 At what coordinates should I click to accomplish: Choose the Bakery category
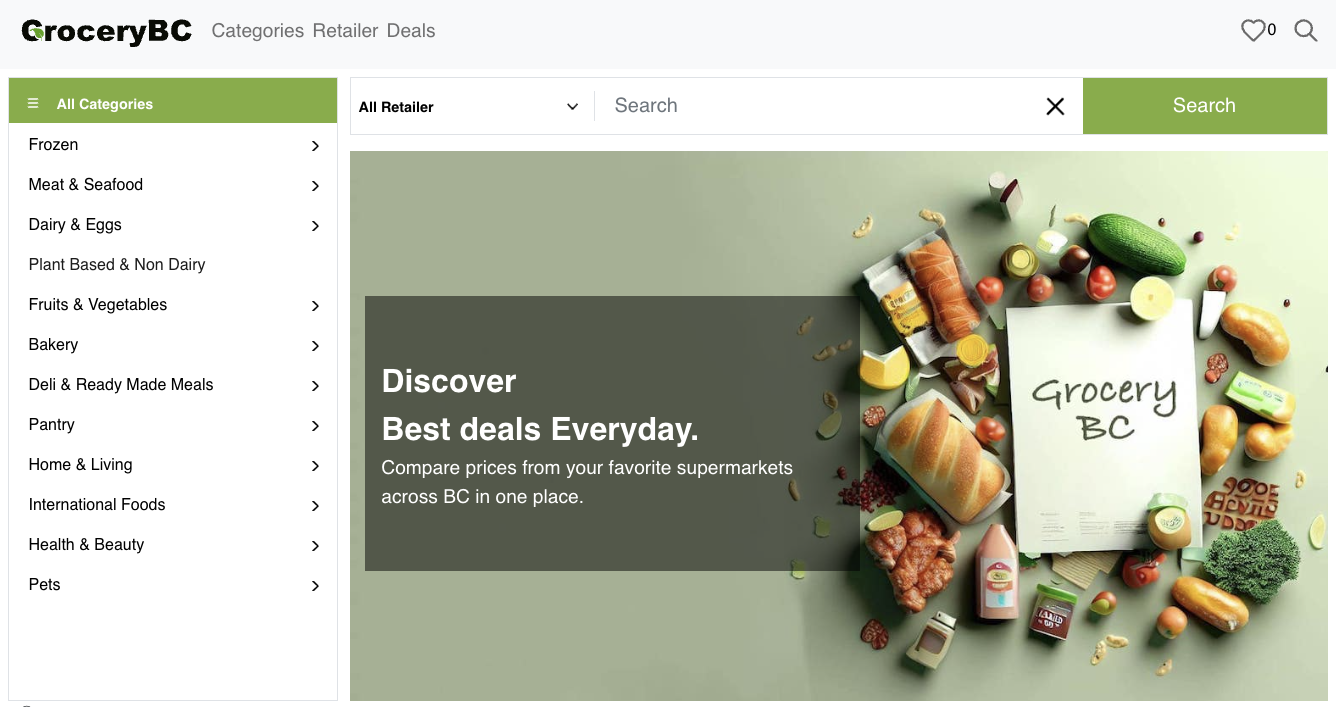[53, 345]
